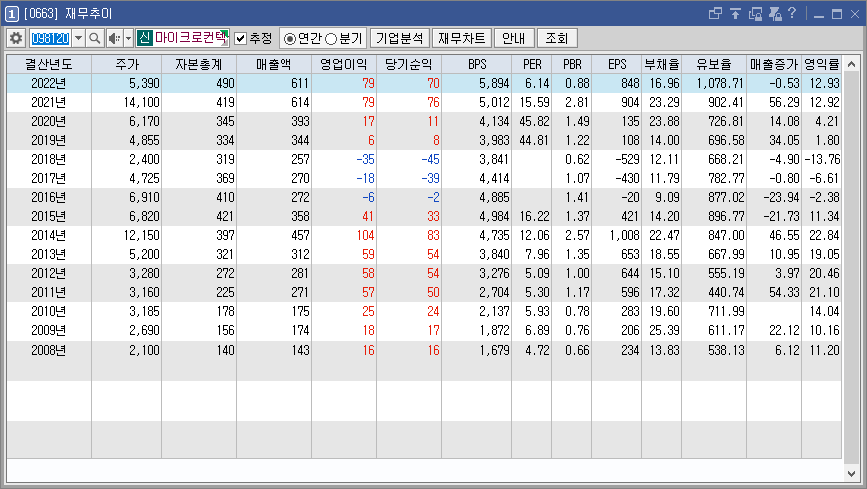
Task: Click the company name 마이크로컨텍 field
Action: pos(191,38)
